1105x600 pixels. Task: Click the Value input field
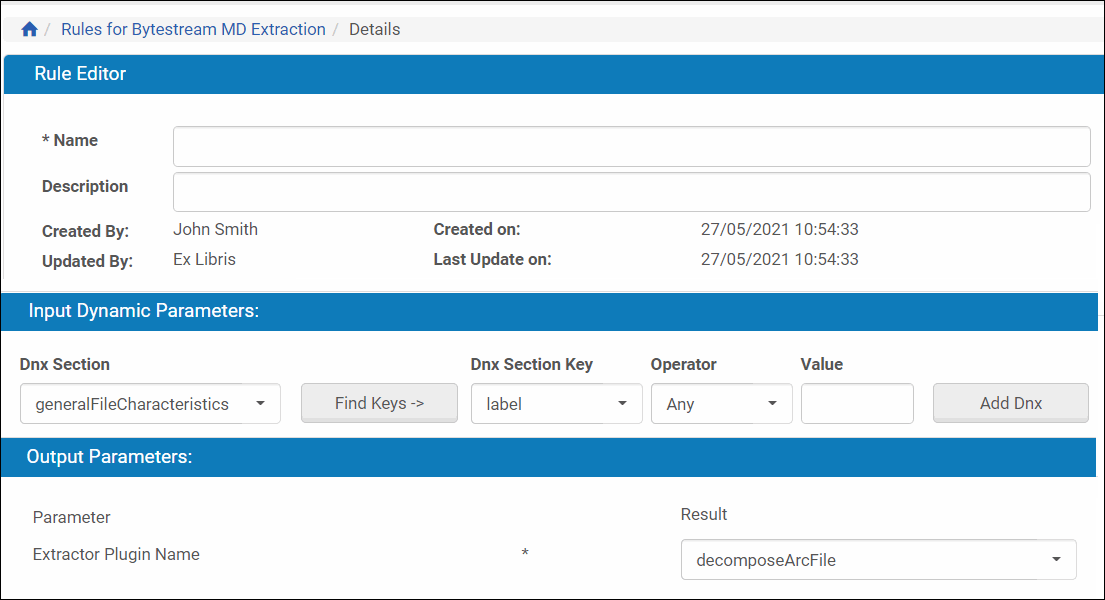[x=857, y=404]
